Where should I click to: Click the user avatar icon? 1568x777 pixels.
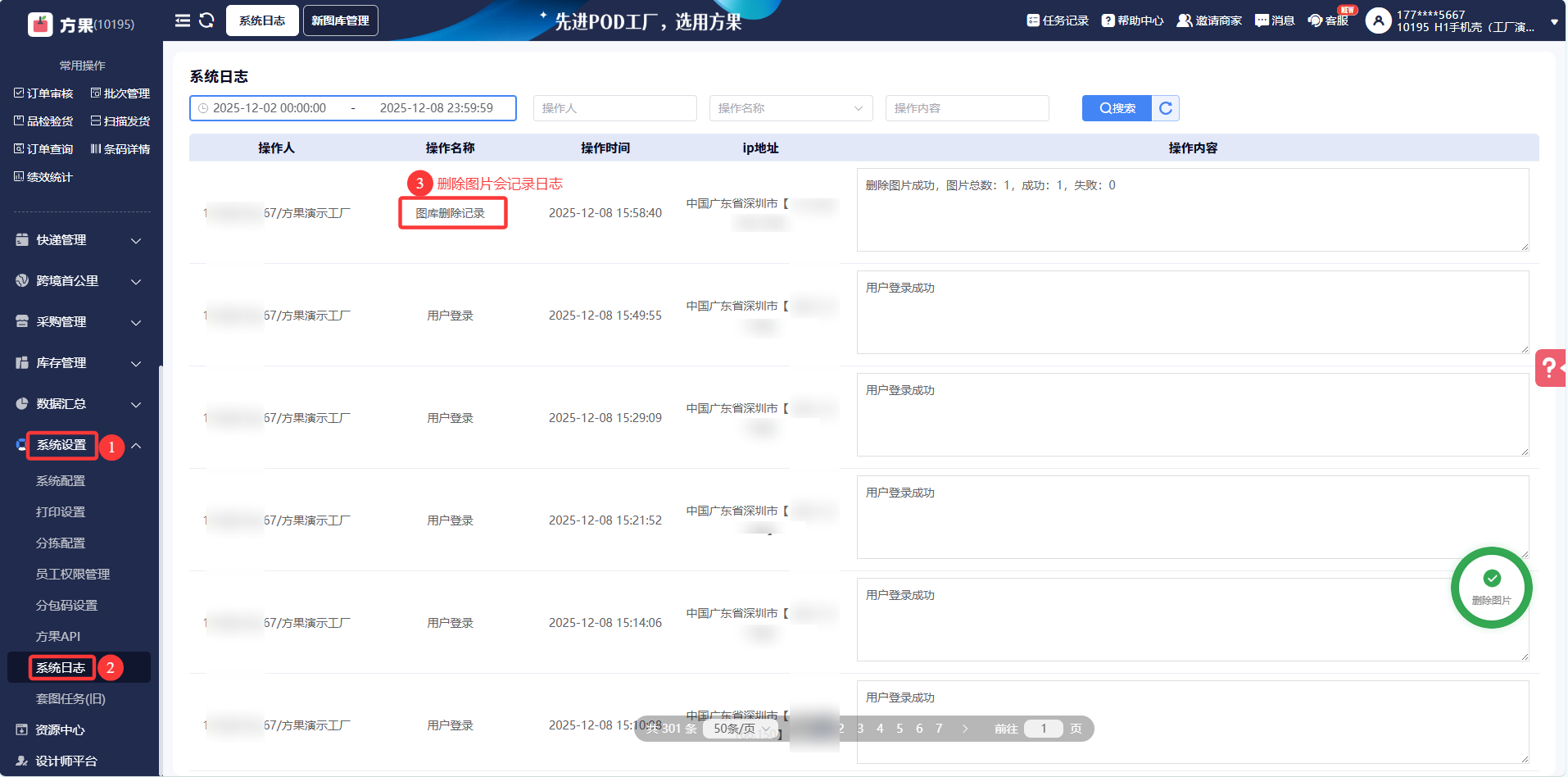point(1379,21)
